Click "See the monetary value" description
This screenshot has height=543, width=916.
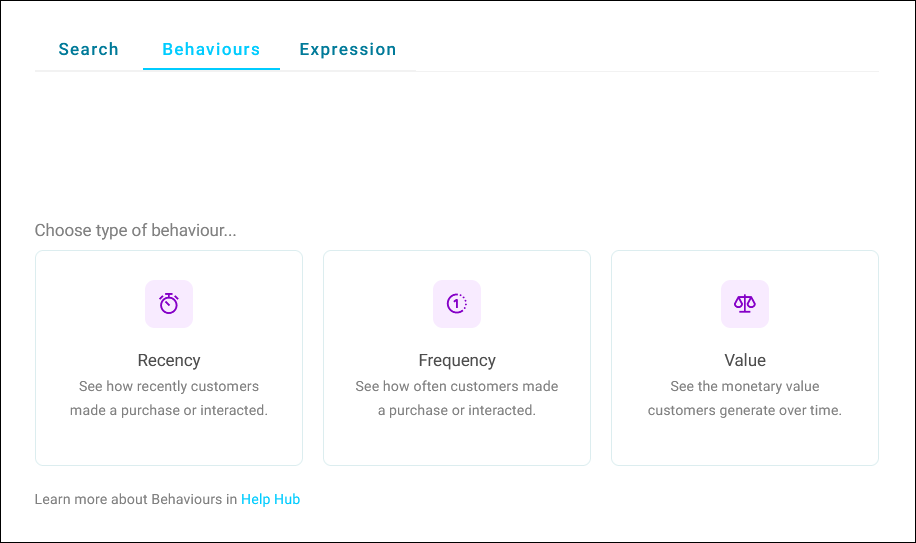click(x=745, y=387)
